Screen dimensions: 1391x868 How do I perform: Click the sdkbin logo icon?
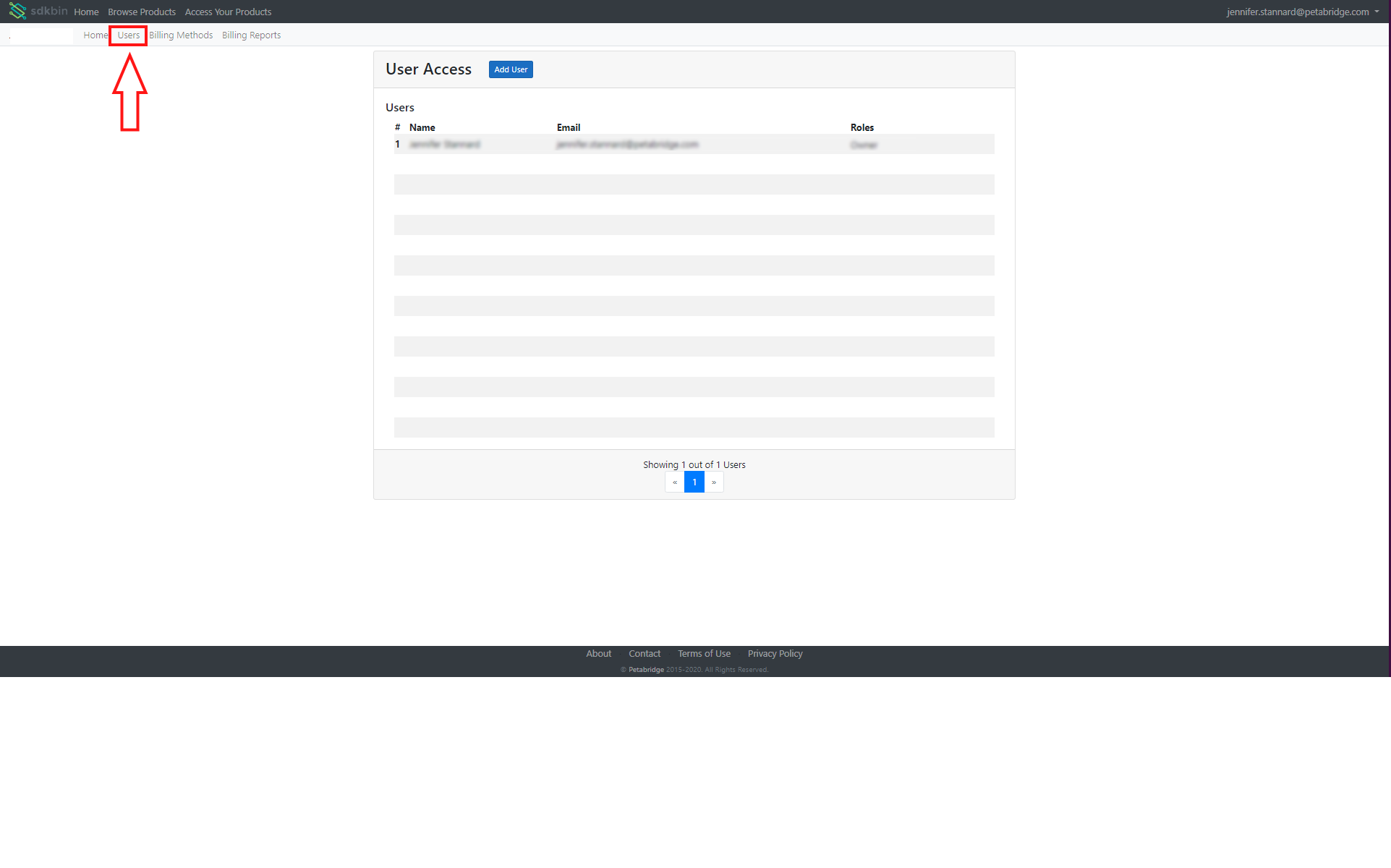[17, 11]
